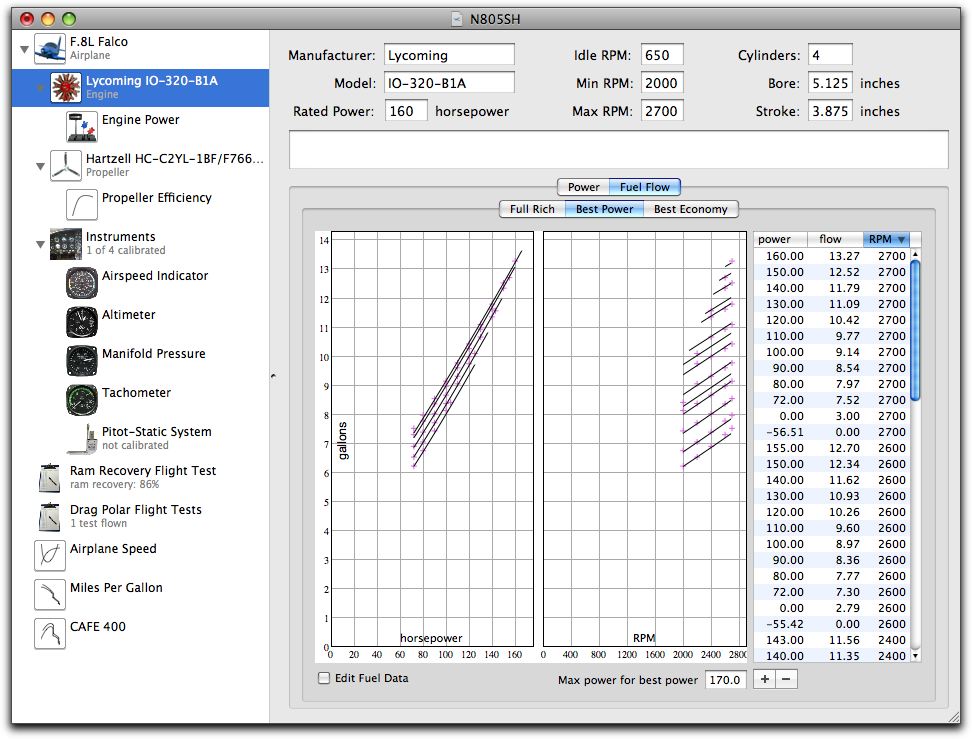Viewport: 972px width, 739px height.
Task: Select the Pitot-Static System icon
Action: pyautogui.click(x=82, y=439)
